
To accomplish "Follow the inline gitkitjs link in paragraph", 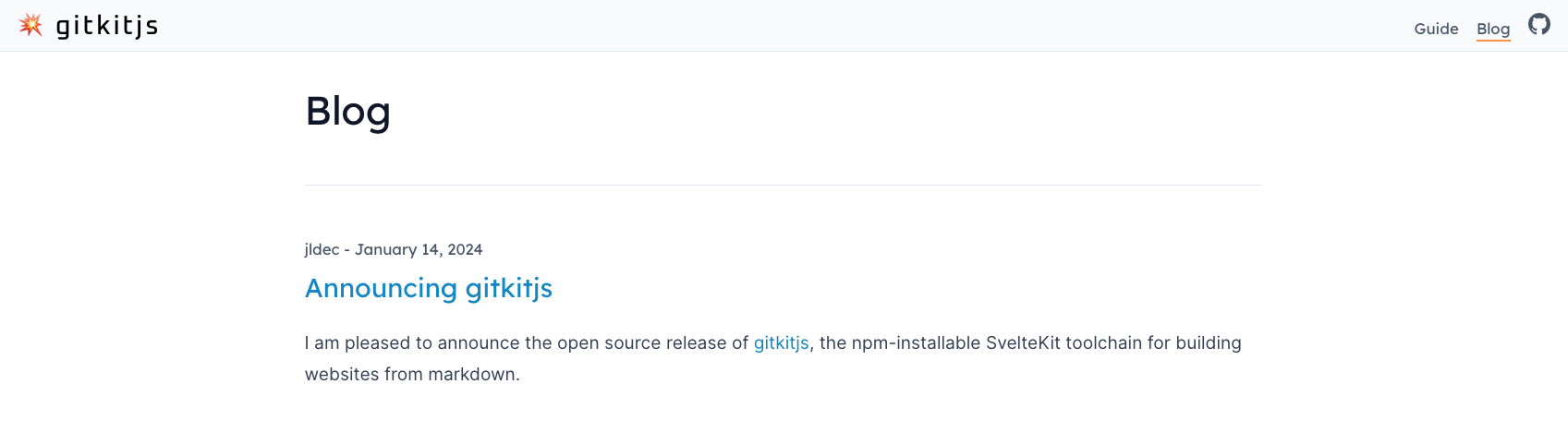I will [x=782, y=343].
